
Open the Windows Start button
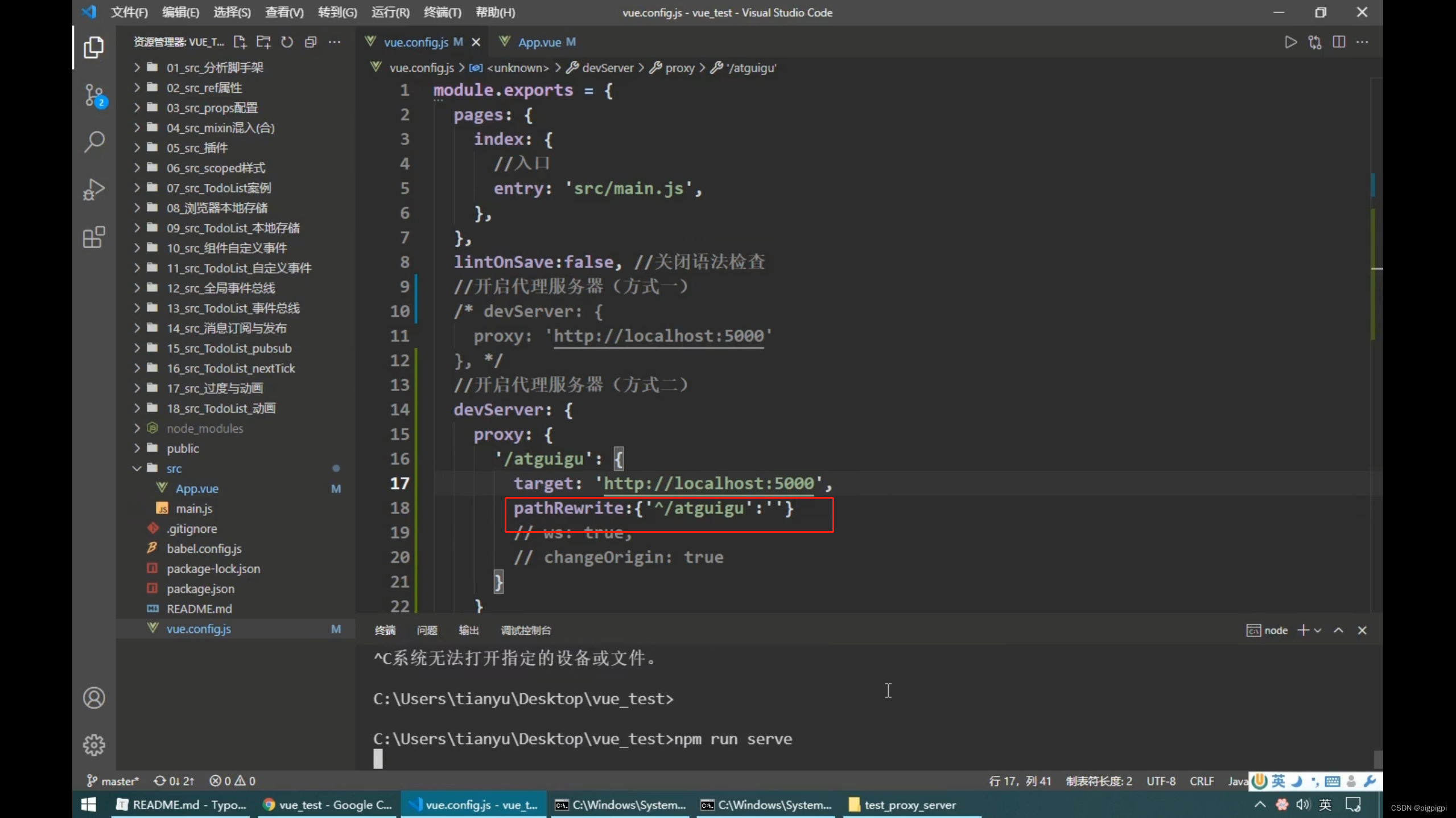(89, 805)
